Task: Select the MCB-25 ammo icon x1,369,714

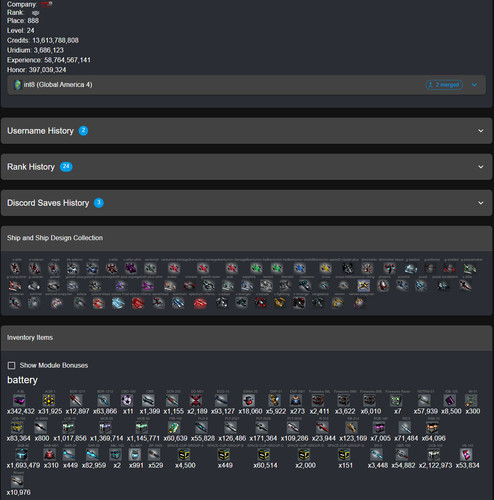Action: (x=105, y=427)
